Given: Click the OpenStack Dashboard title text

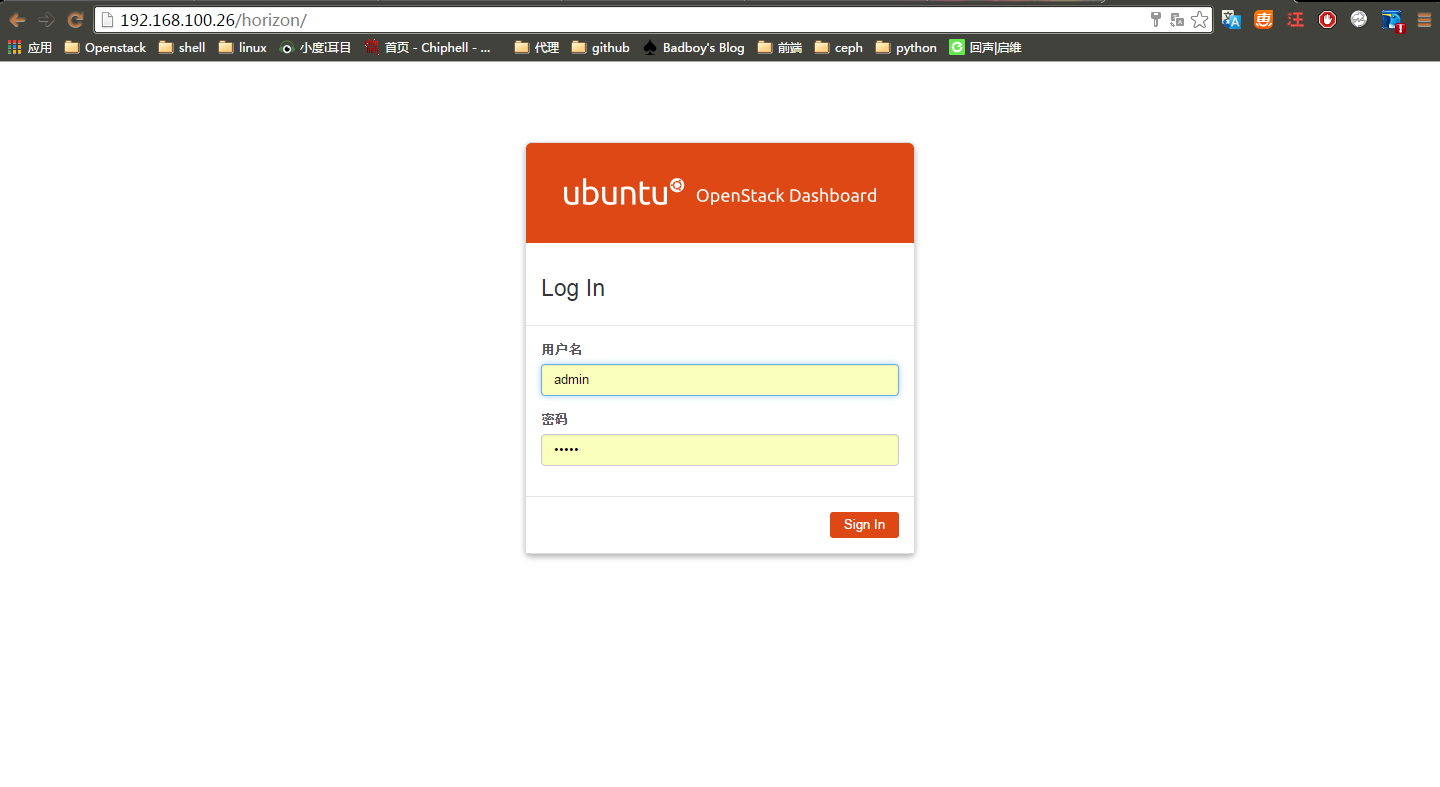Looking at the screenshot, I should tap(786, 196).
